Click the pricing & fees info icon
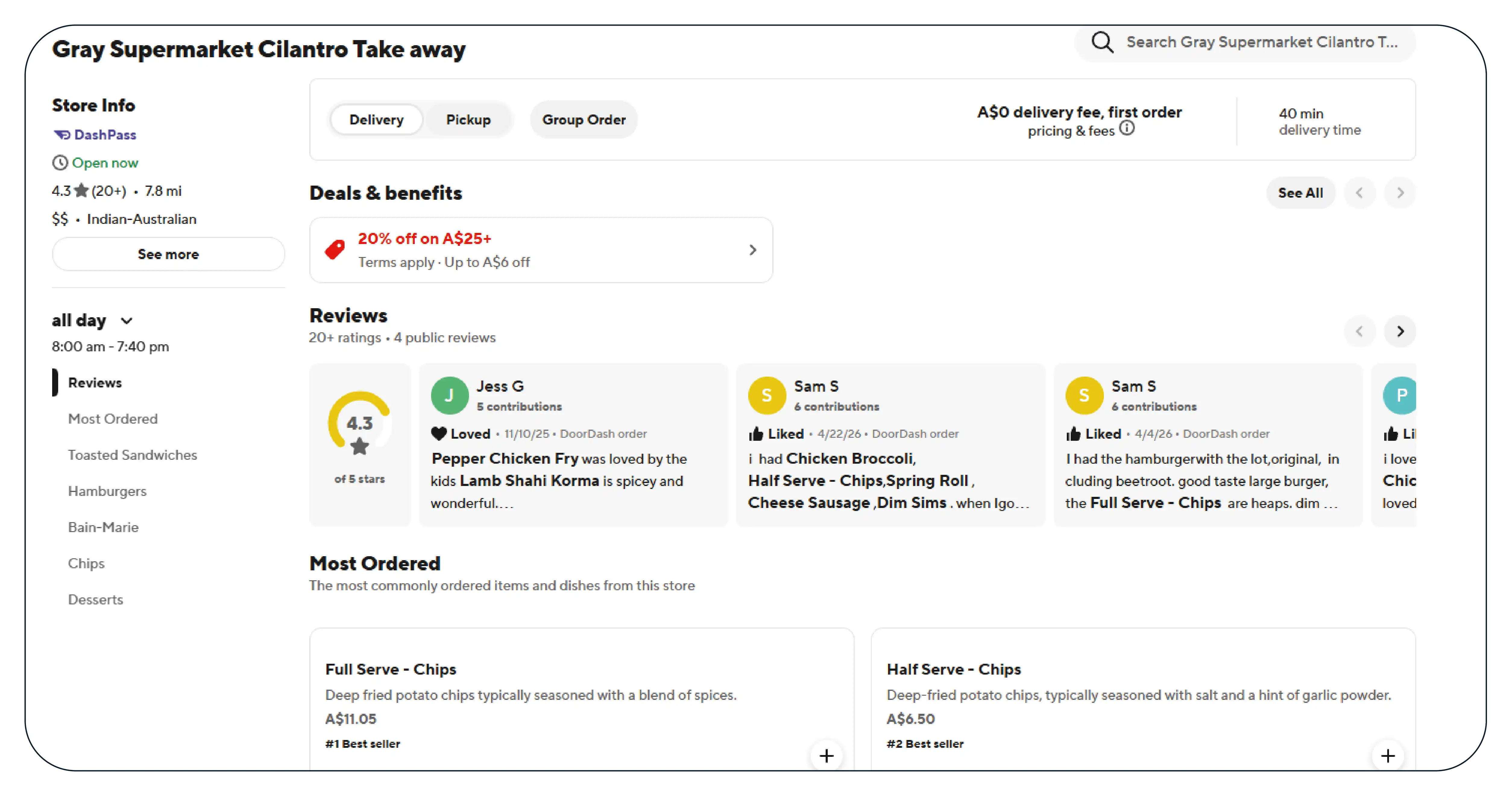Screen dimensions: 1512x796 pyautogui.click(x=1126, y=128)
